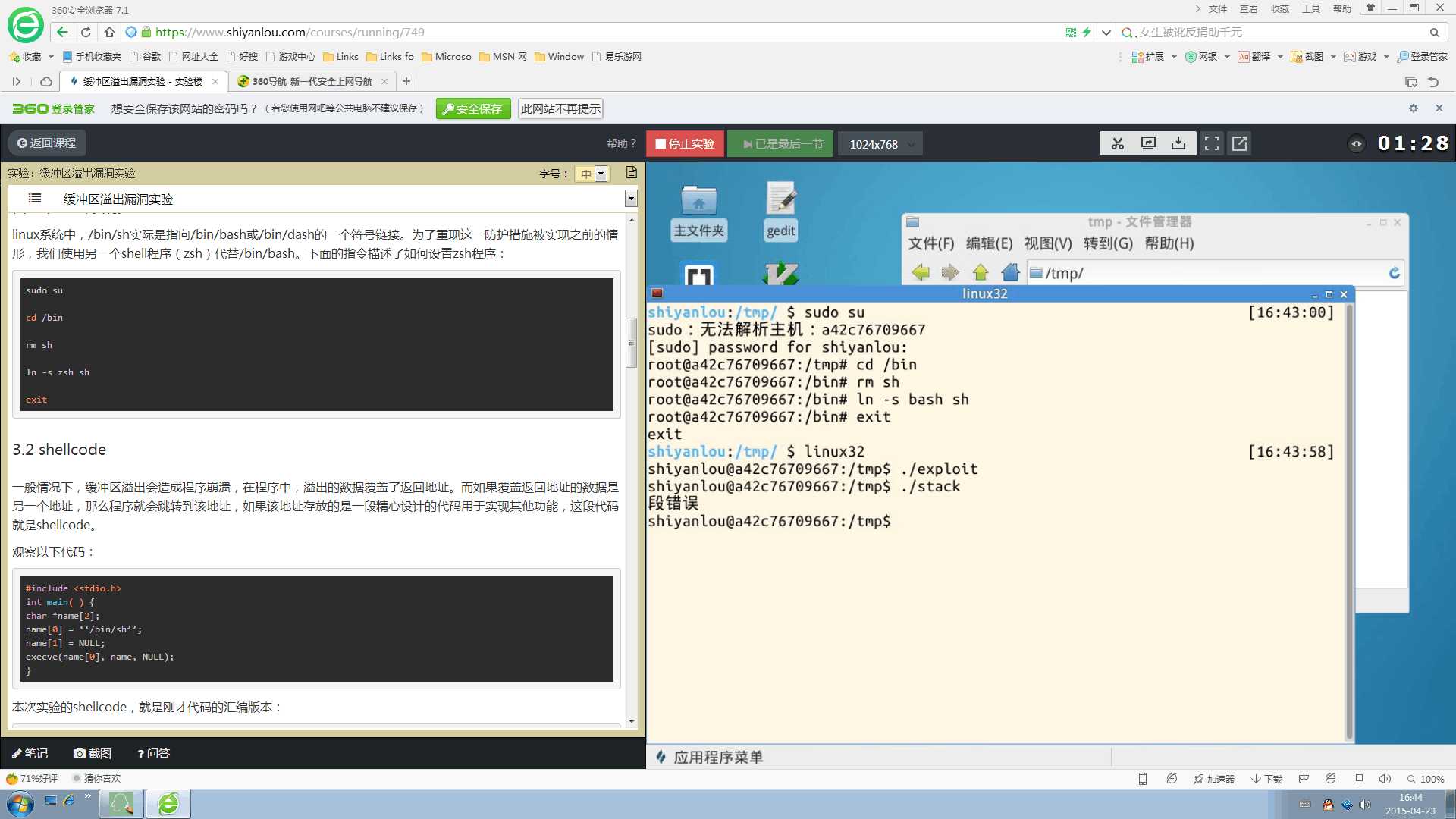Click 已是最后一节 last section button

coord(782,143)
